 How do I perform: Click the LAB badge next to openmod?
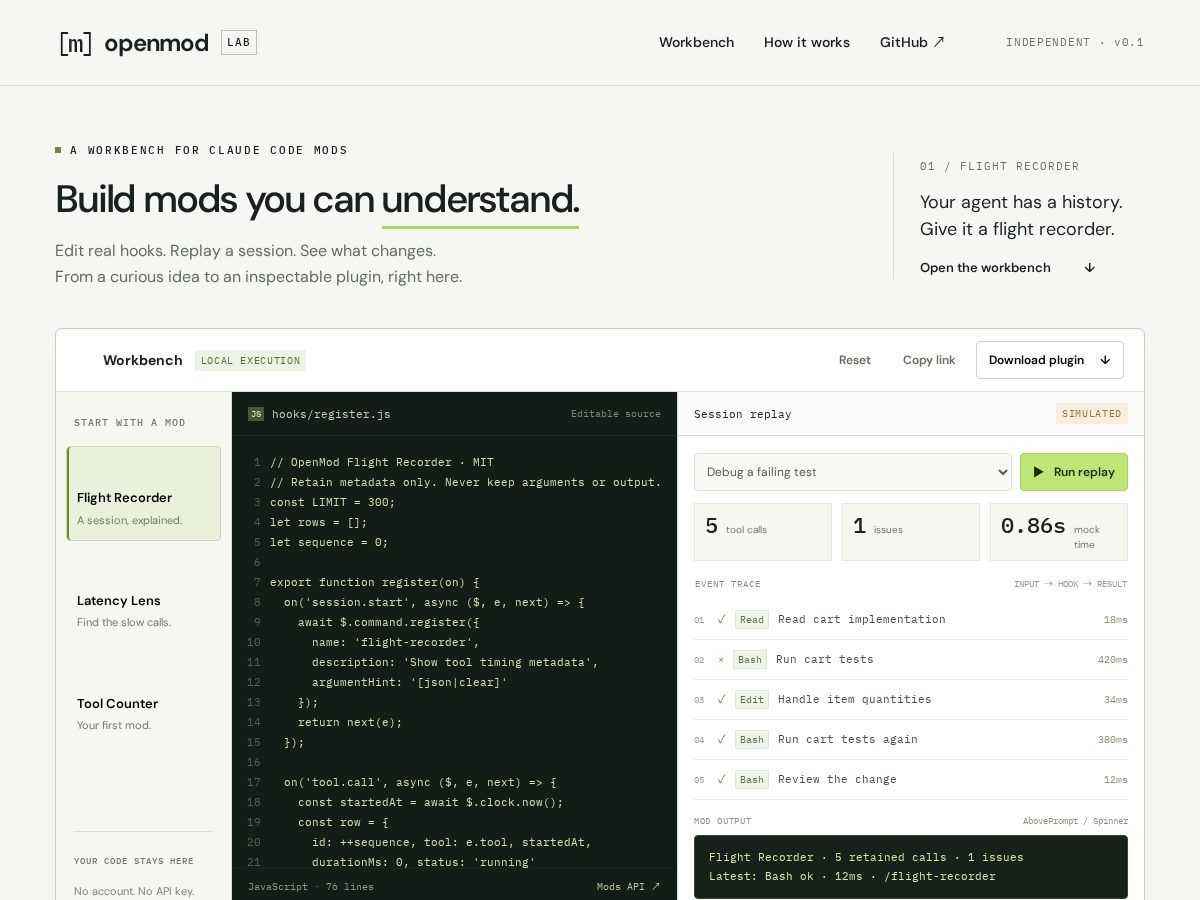coord(239,42)
